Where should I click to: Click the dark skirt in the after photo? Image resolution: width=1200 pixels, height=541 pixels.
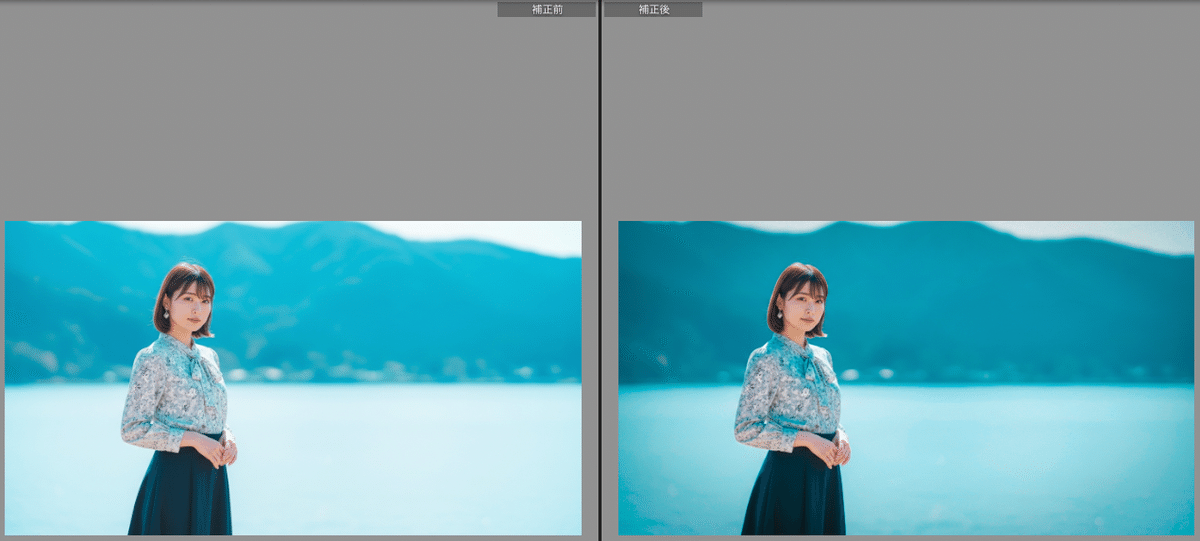point(793,495)
